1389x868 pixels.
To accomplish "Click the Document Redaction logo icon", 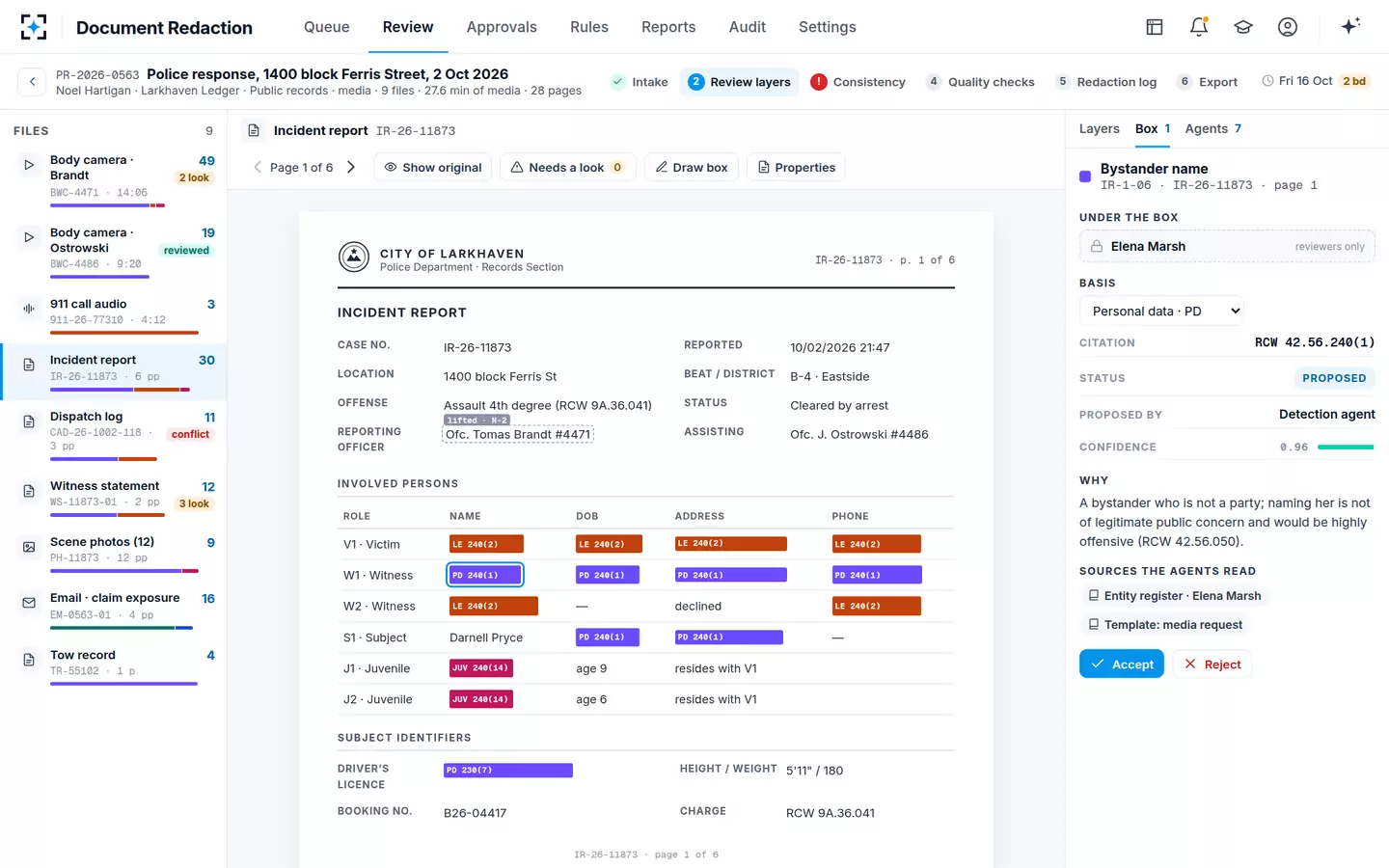I will tap(34, 27).
